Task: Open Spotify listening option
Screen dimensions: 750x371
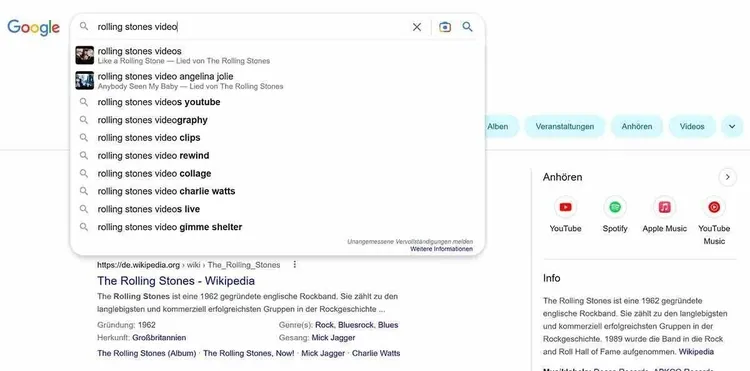Action: pos(615,215)
